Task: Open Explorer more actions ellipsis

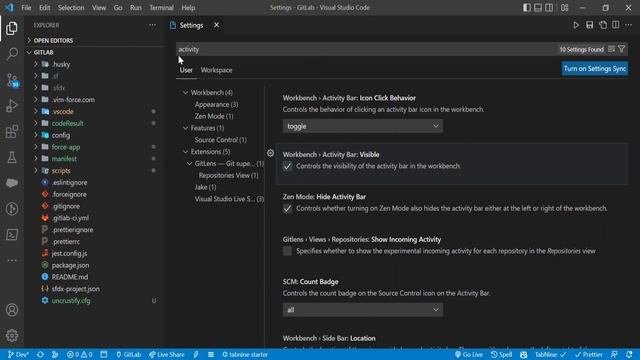Action: [x=152, y=25]
